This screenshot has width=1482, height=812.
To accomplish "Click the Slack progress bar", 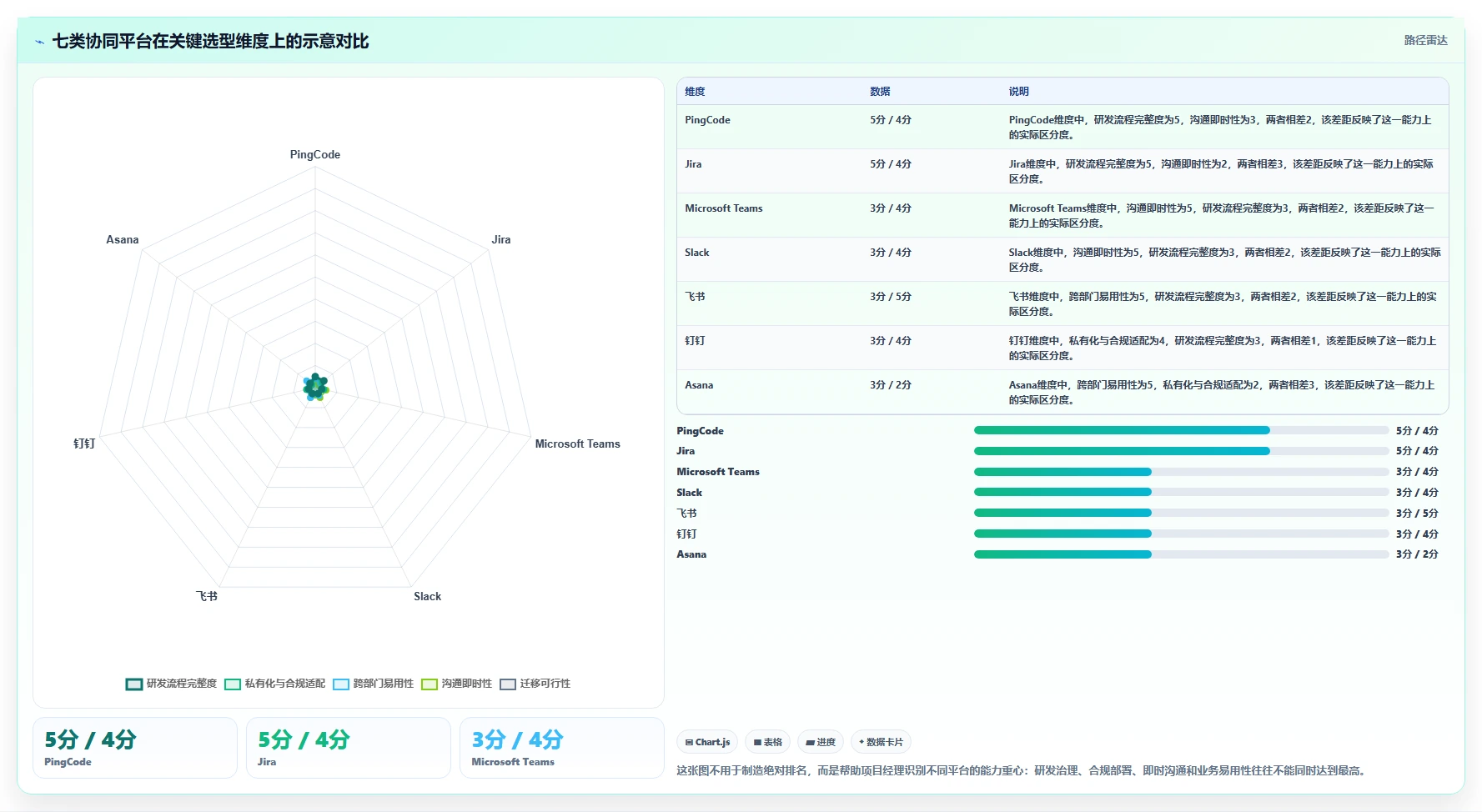I will coord(1181,492).
